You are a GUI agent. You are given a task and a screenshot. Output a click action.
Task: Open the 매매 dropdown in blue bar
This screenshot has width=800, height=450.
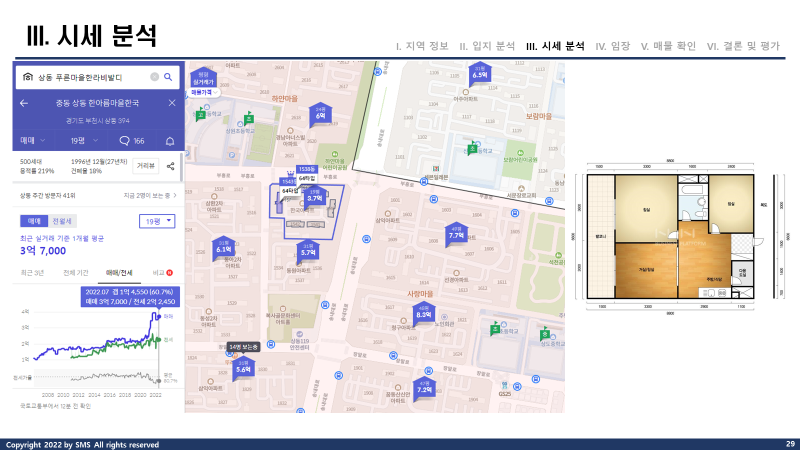[x=33, y=140]
